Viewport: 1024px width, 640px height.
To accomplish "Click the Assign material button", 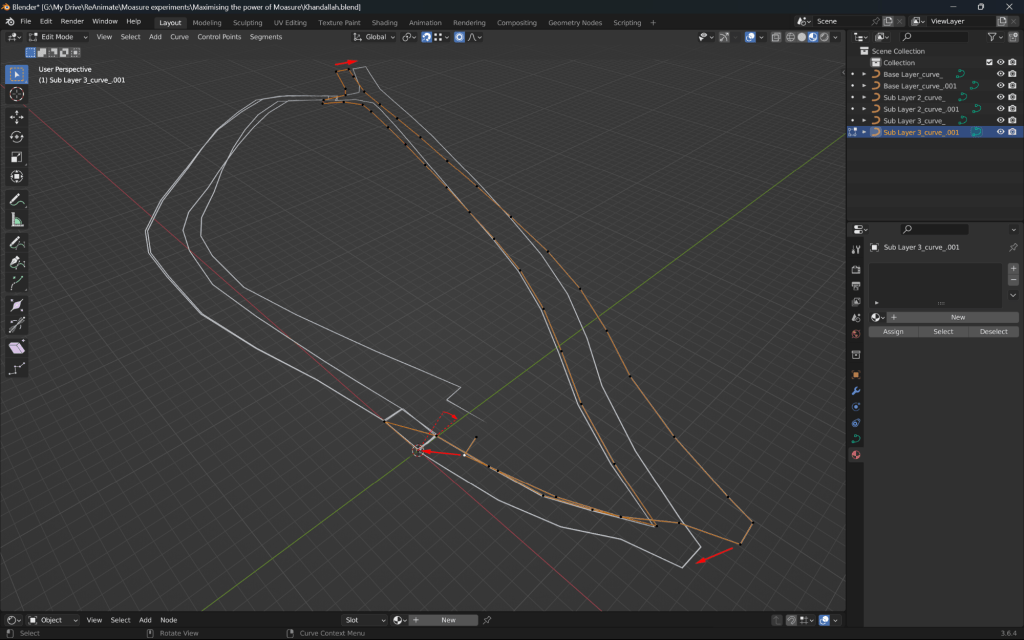I will click(893, 331).
